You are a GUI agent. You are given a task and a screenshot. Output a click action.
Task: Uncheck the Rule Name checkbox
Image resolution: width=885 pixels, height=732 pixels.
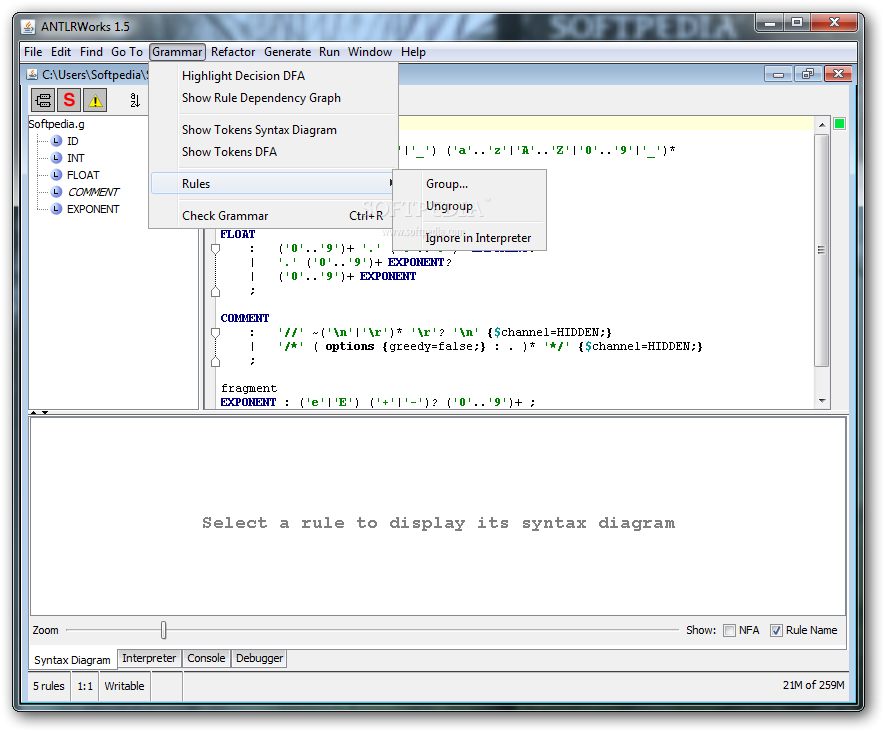[776, 630]
